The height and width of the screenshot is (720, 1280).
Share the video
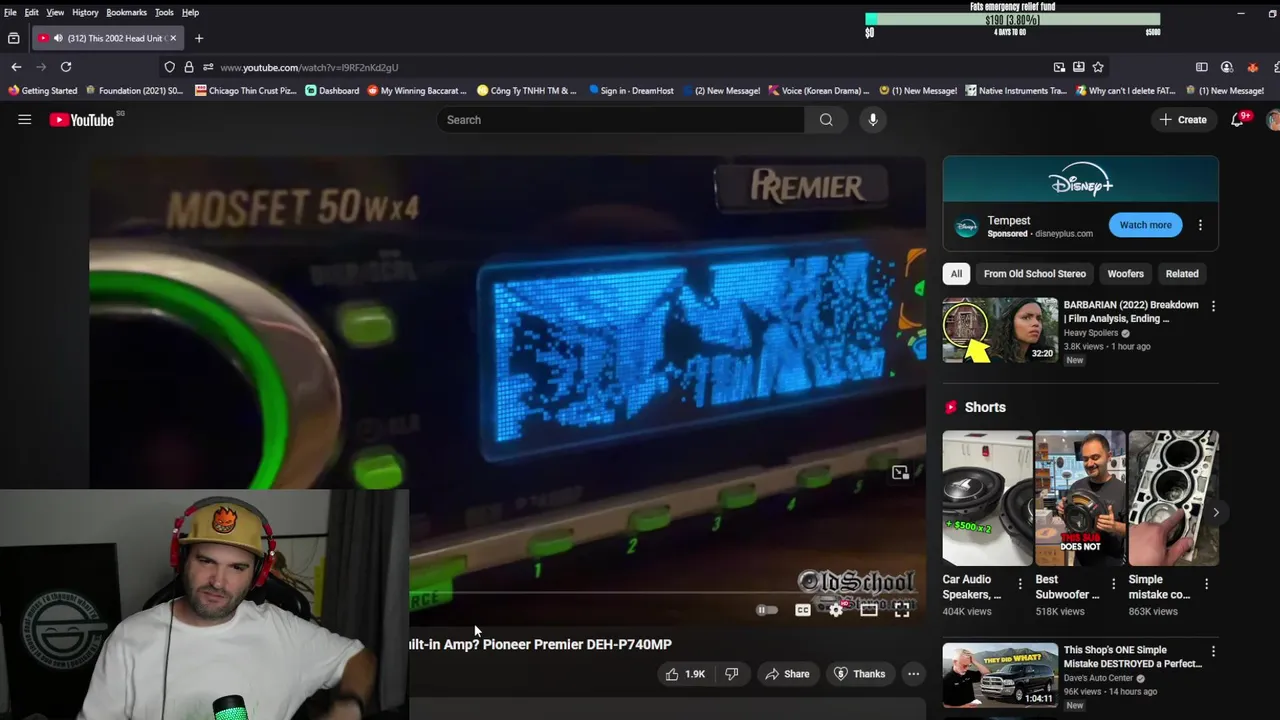787,674
